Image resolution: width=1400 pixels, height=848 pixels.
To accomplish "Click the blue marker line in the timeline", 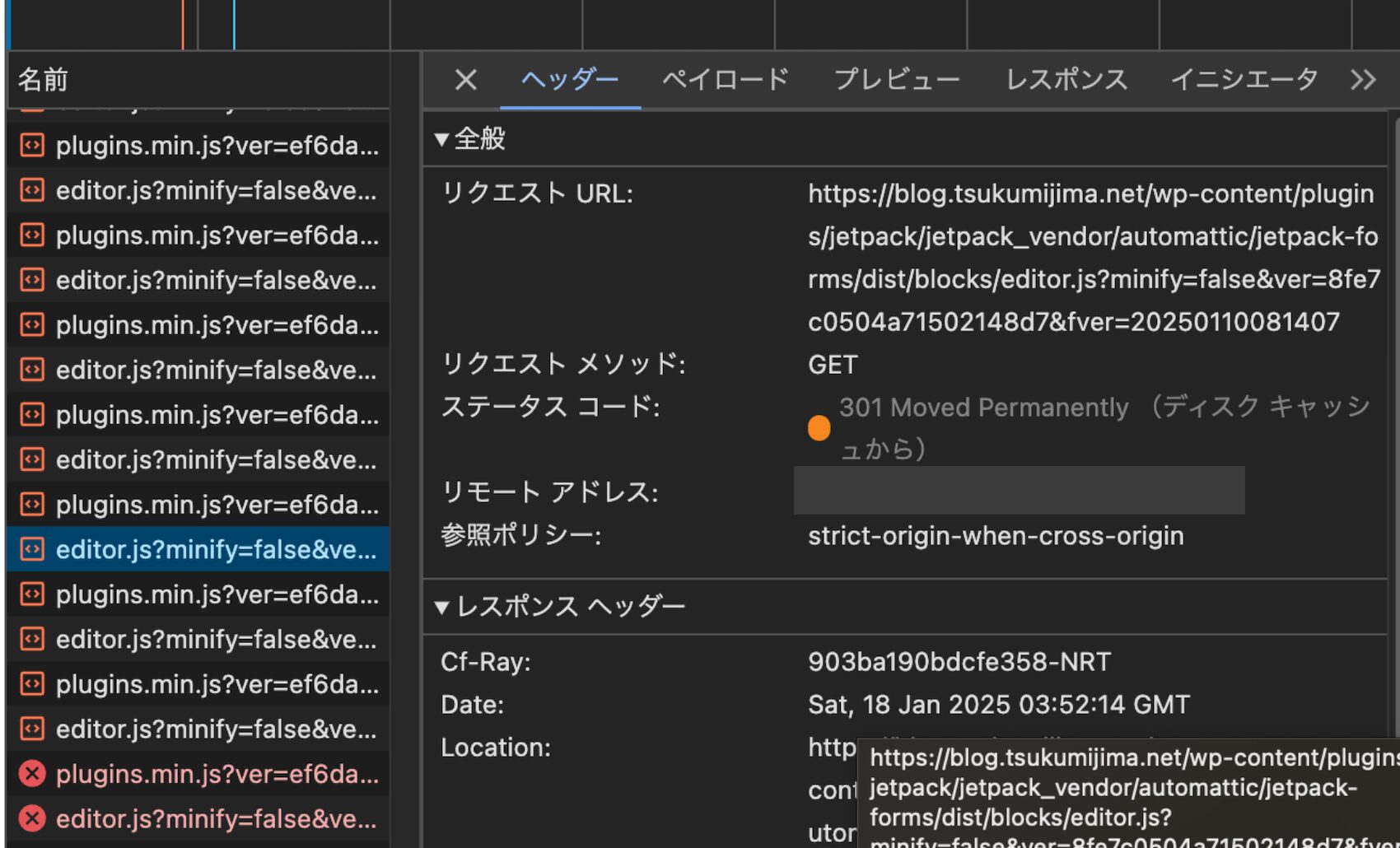I will [234, 25].
